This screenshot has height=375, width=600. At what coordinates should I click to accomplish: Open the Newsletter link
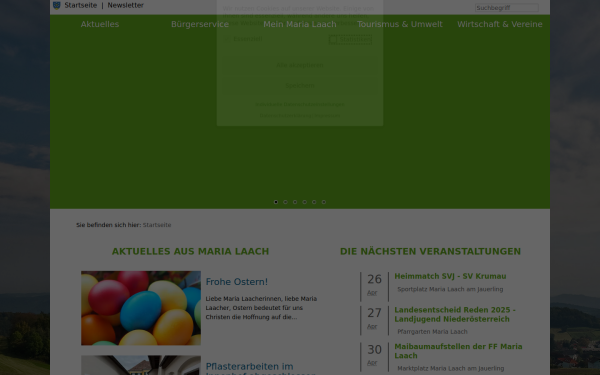tap(126, 5)
